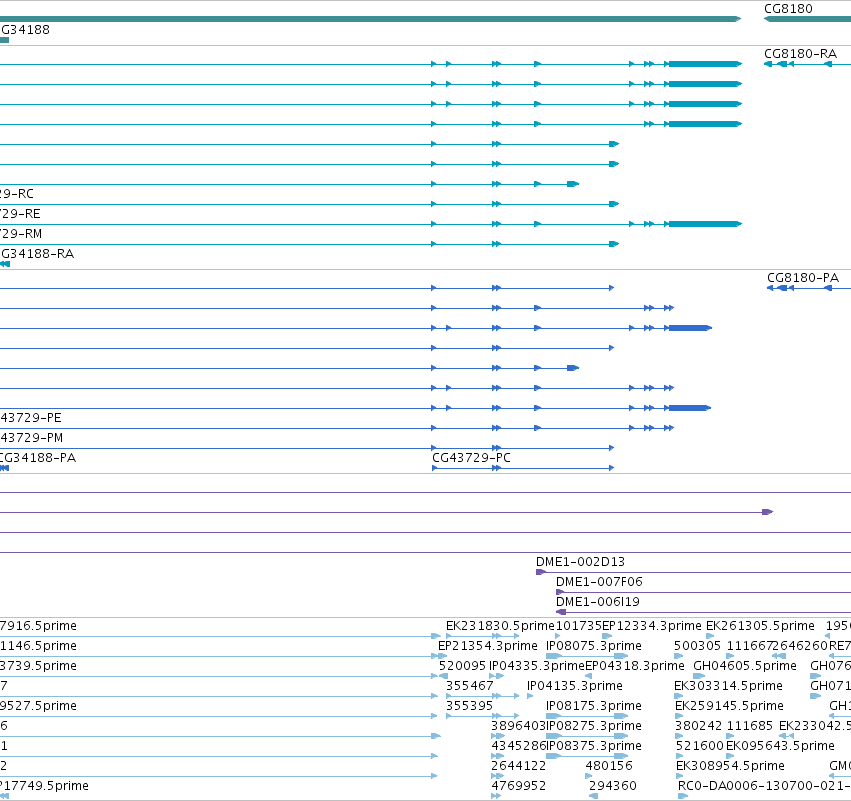
Task: Select the EP04318.3prime label
Action: [x=634, y=666]
